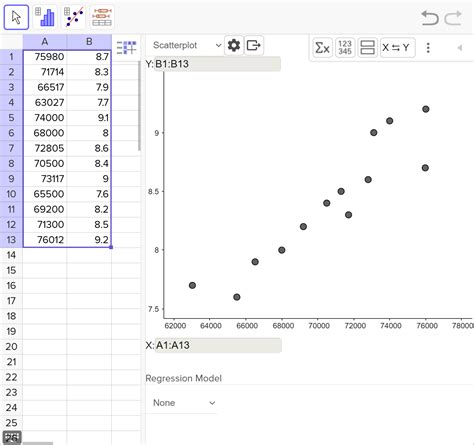This screenshot has width=474, height=445.
Task: Select cell containing 72805
Action: 45,148
